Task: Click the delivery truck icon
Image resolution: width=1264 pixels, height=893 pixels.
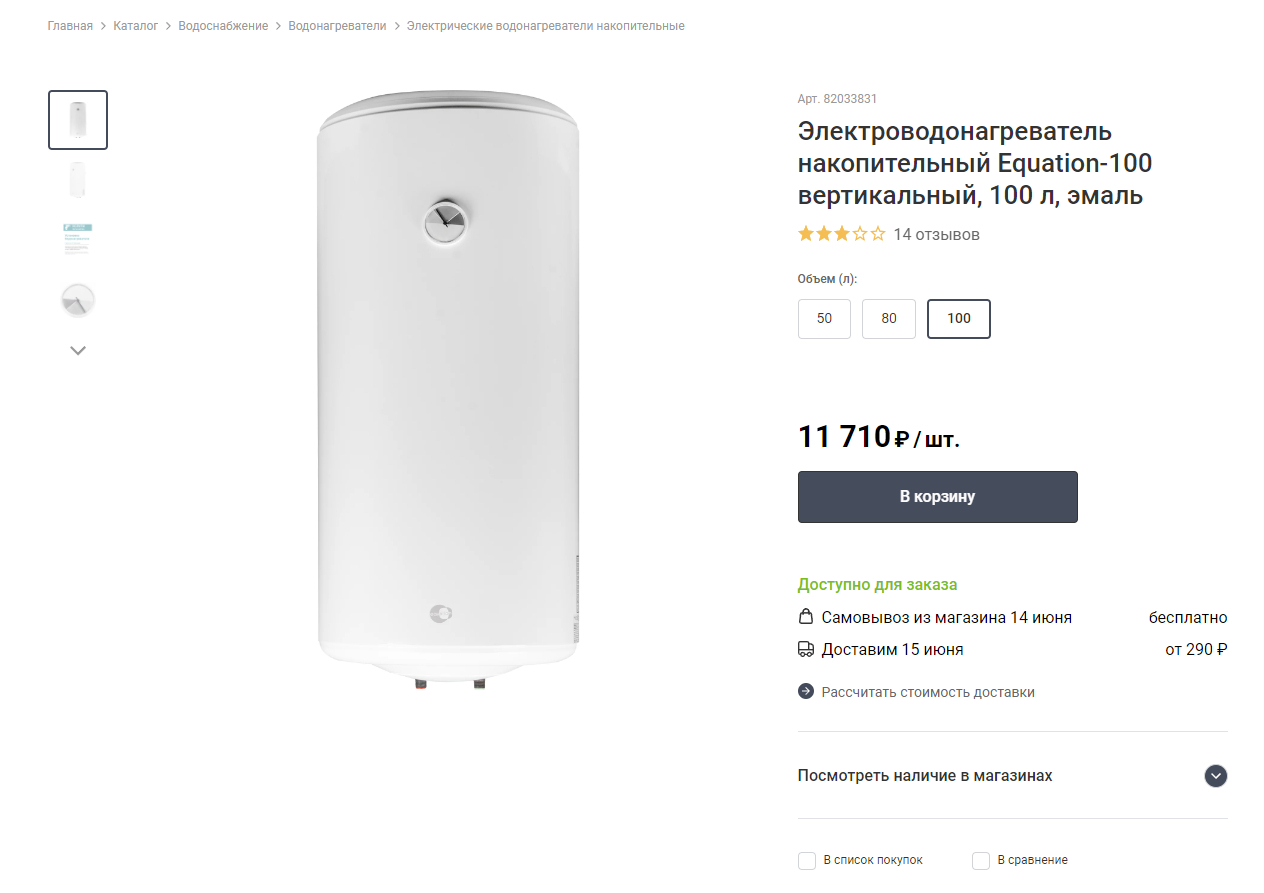Action: [806, 649]
